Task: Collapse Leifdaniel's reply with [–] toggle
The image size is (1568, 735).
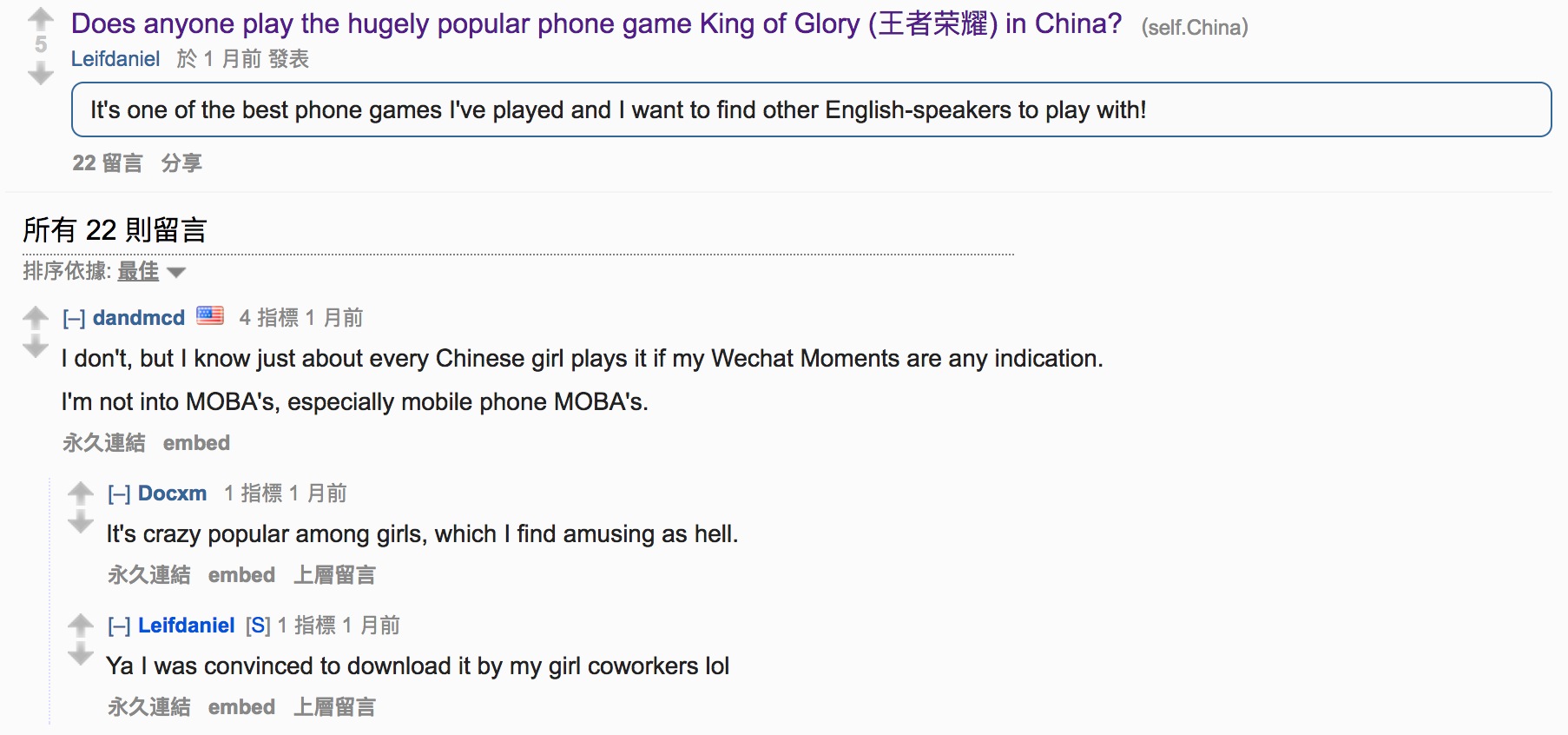Action: coord(119,626)
